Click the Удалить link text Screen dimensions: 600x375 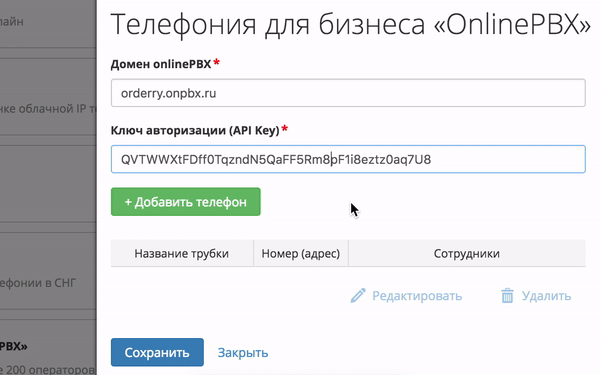tap(546, 296)
